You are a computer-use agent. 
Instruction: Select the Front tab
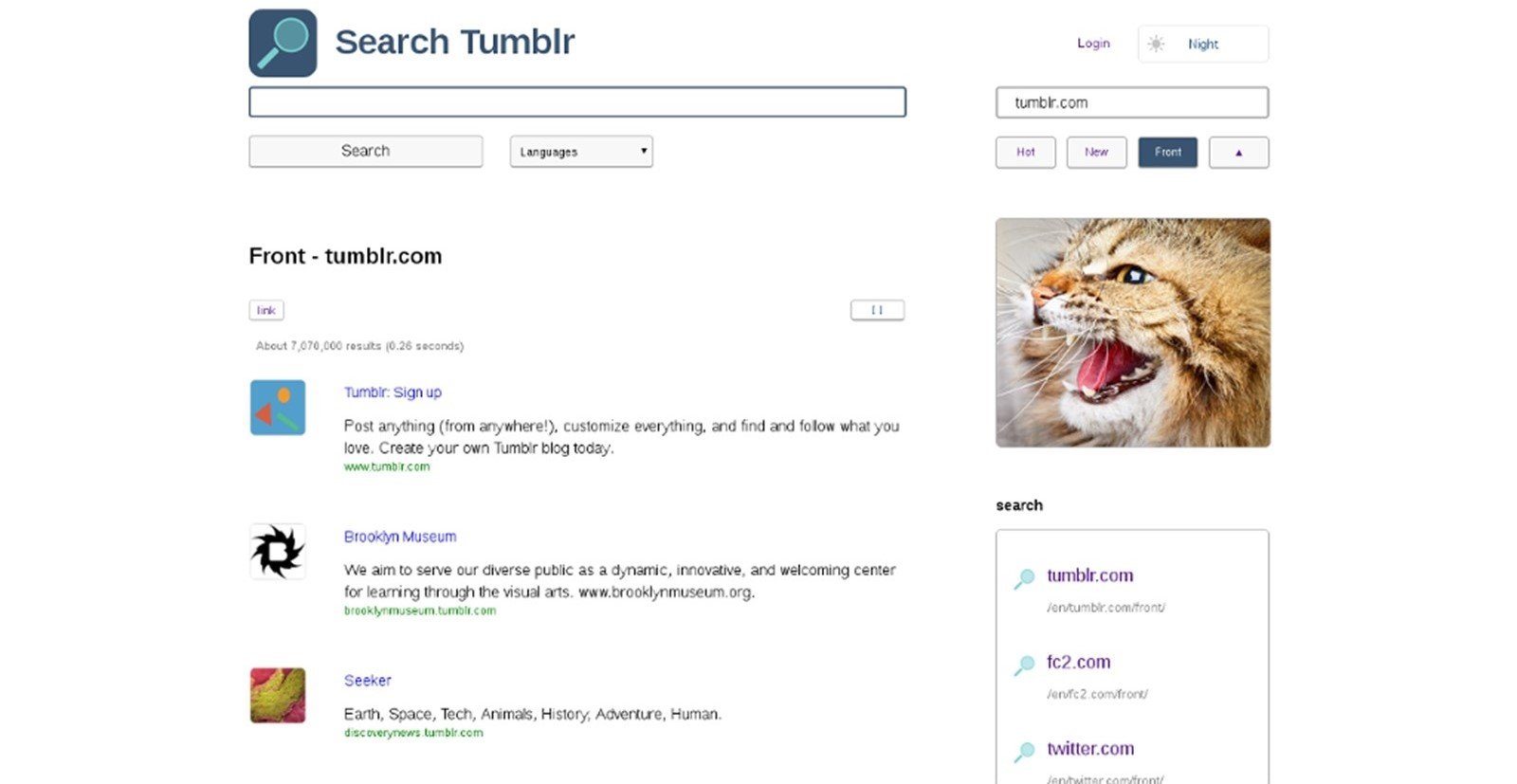click(1167, 153)
